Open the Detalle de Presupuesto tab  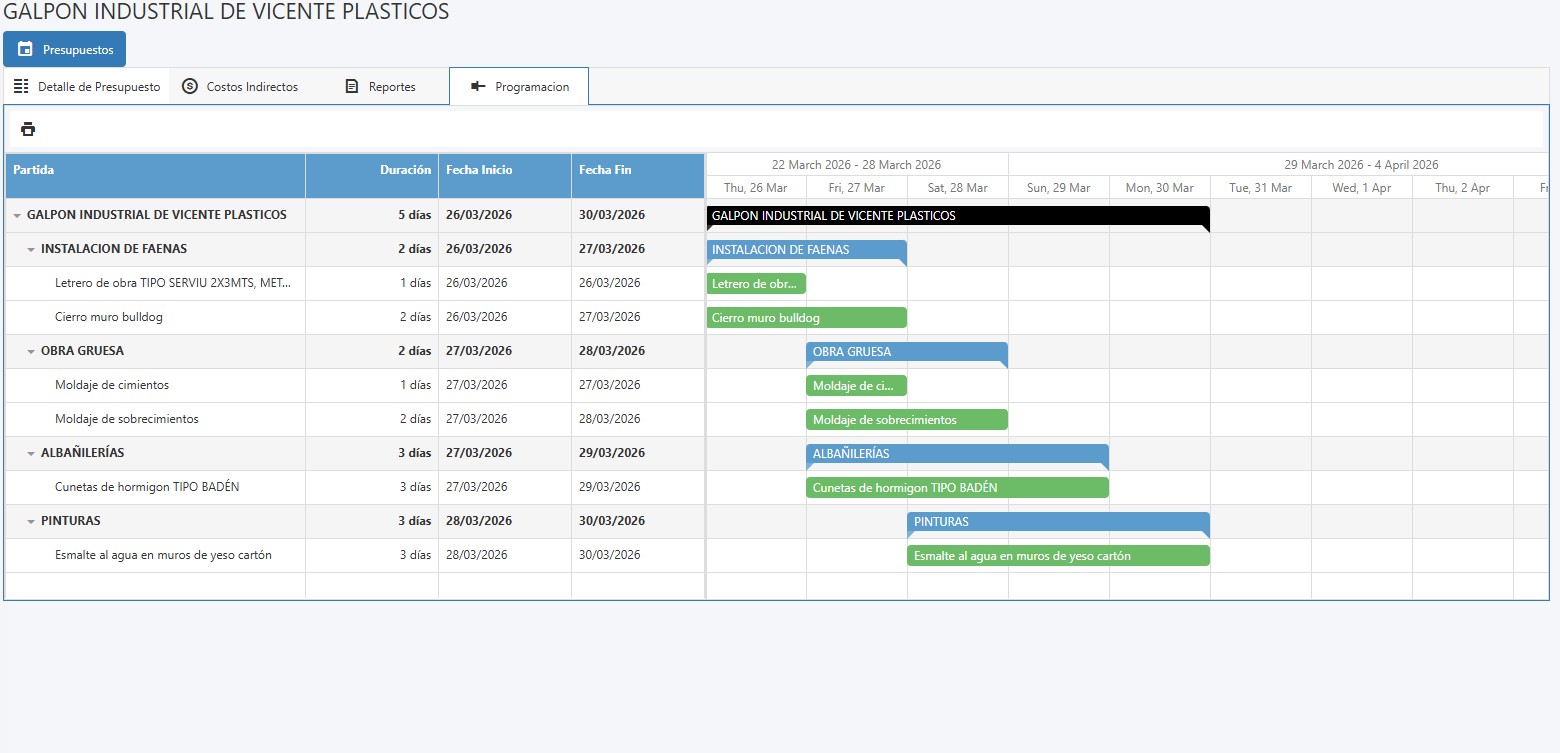[98, 87]
